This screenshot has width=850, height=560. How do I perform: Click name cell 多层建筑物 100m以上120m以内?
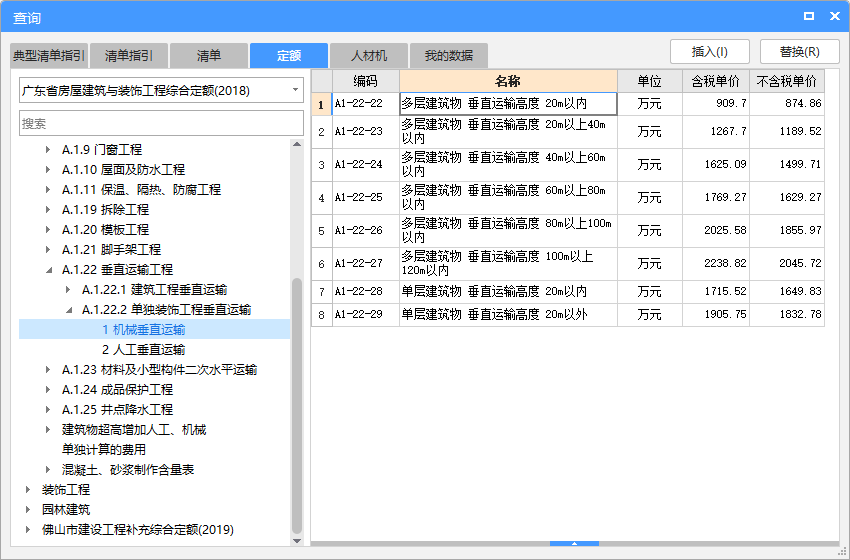click(x=508, y=264)
